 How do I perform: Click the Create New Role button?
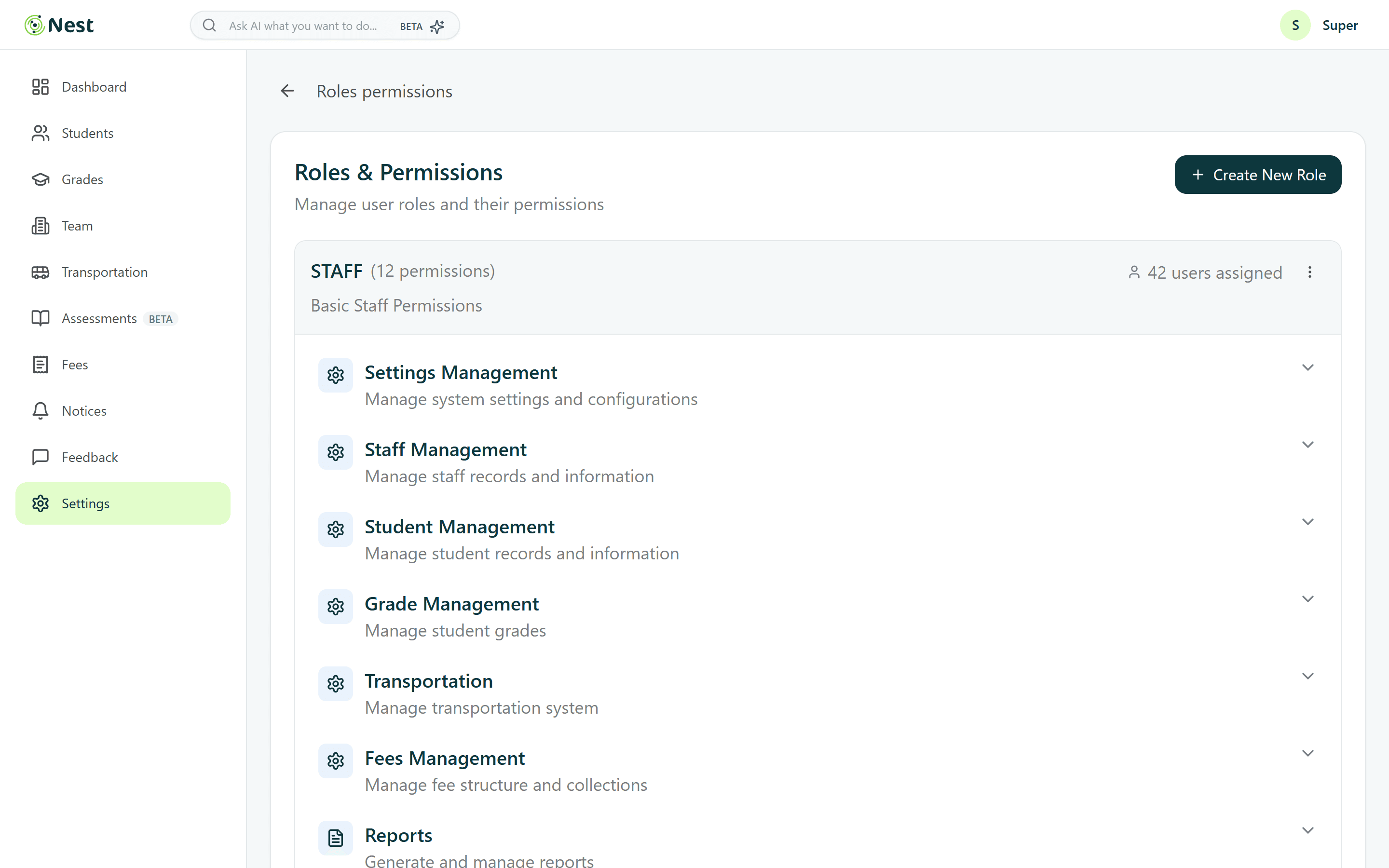(1257, 175)
